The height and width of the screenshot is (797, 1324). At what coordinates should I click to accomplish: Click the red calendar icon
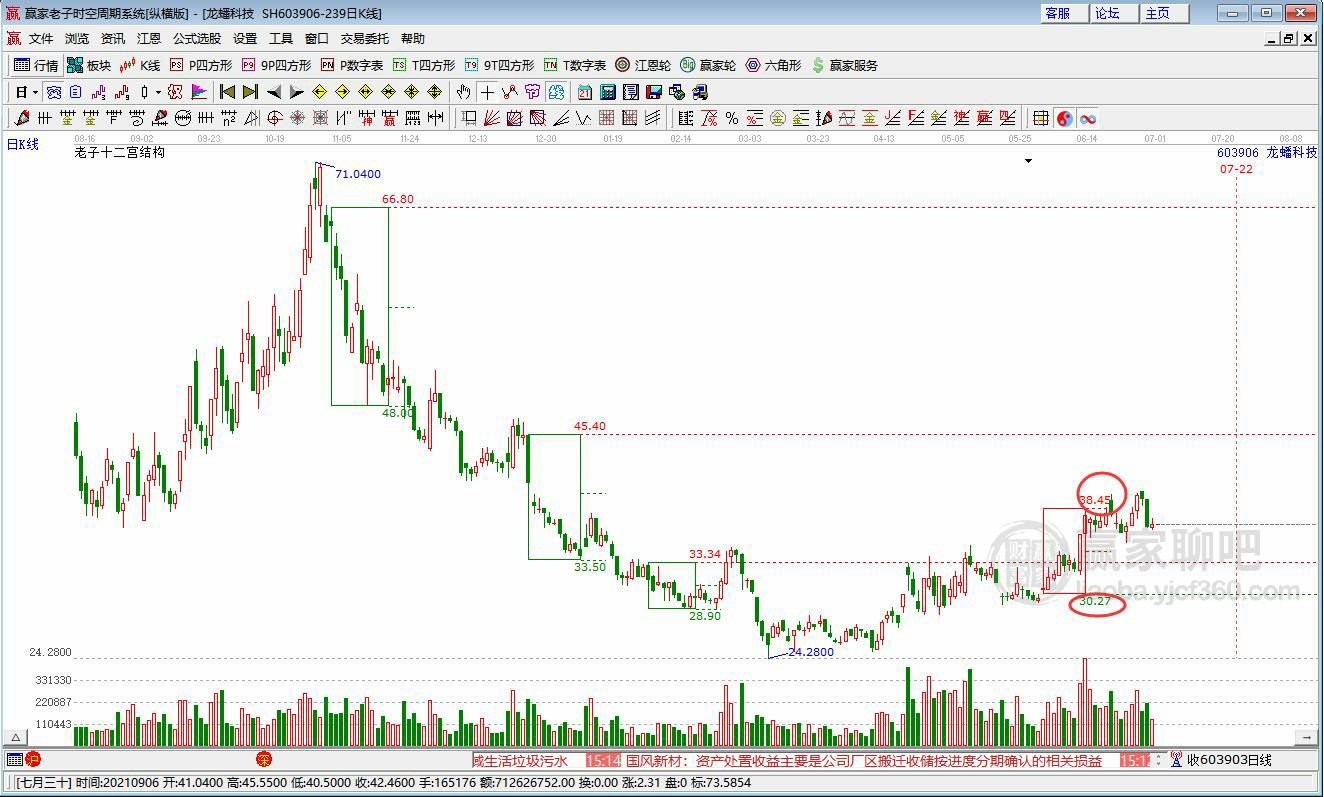(x=585, y=92)
